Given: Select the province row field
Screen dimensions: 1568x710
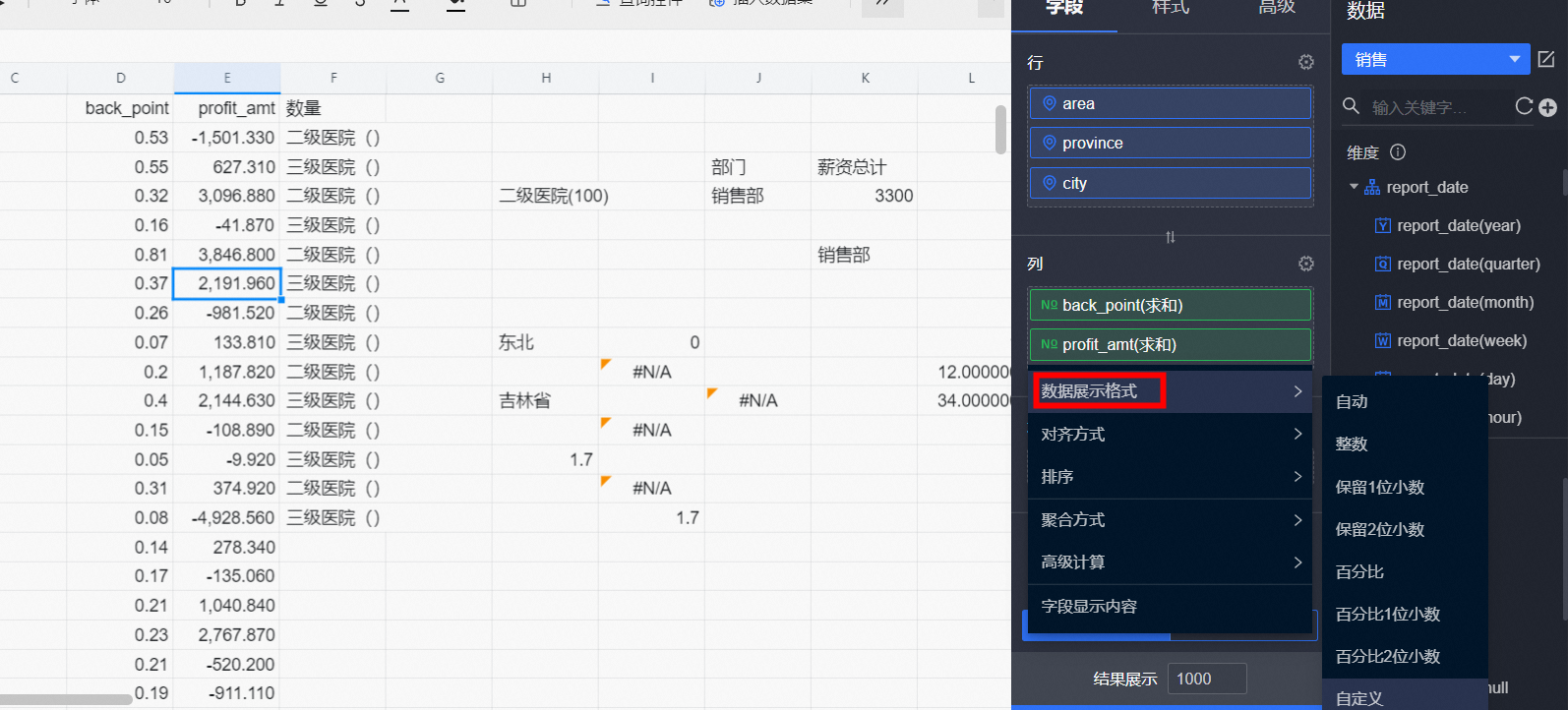Looking at the screenshot, I should [x=1170, y=144].
